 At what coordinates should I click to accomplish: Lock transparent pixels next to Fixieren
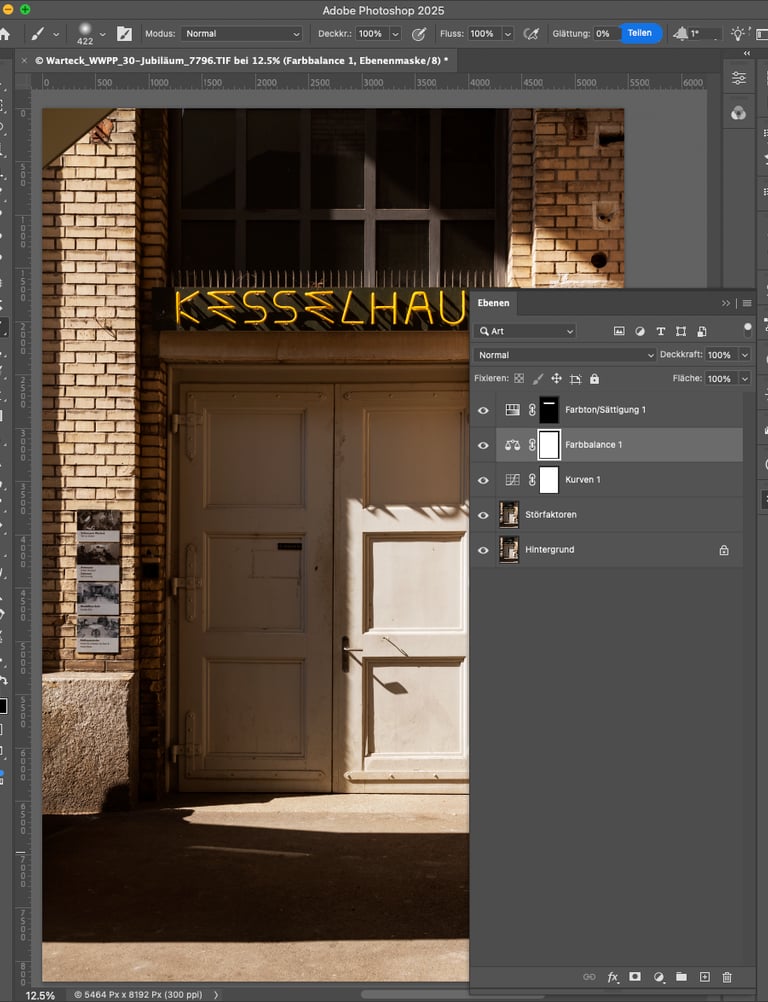(519, 378)
